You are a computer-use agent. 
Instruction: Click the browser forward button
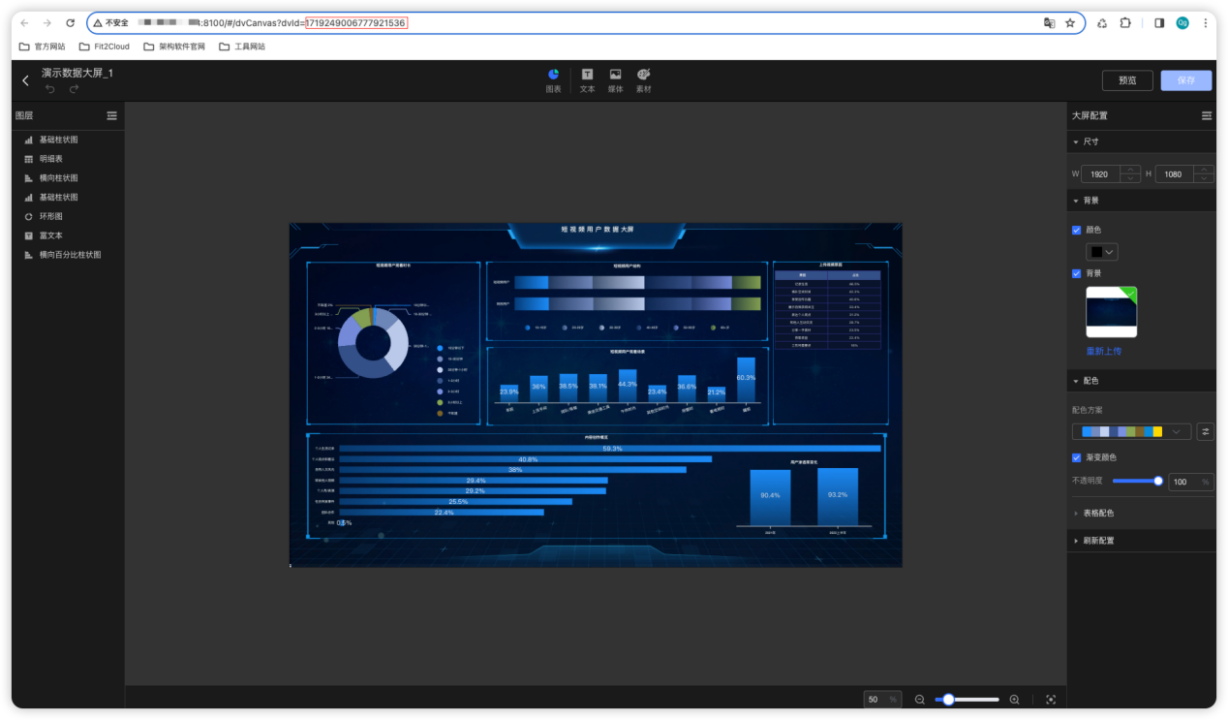47,23
